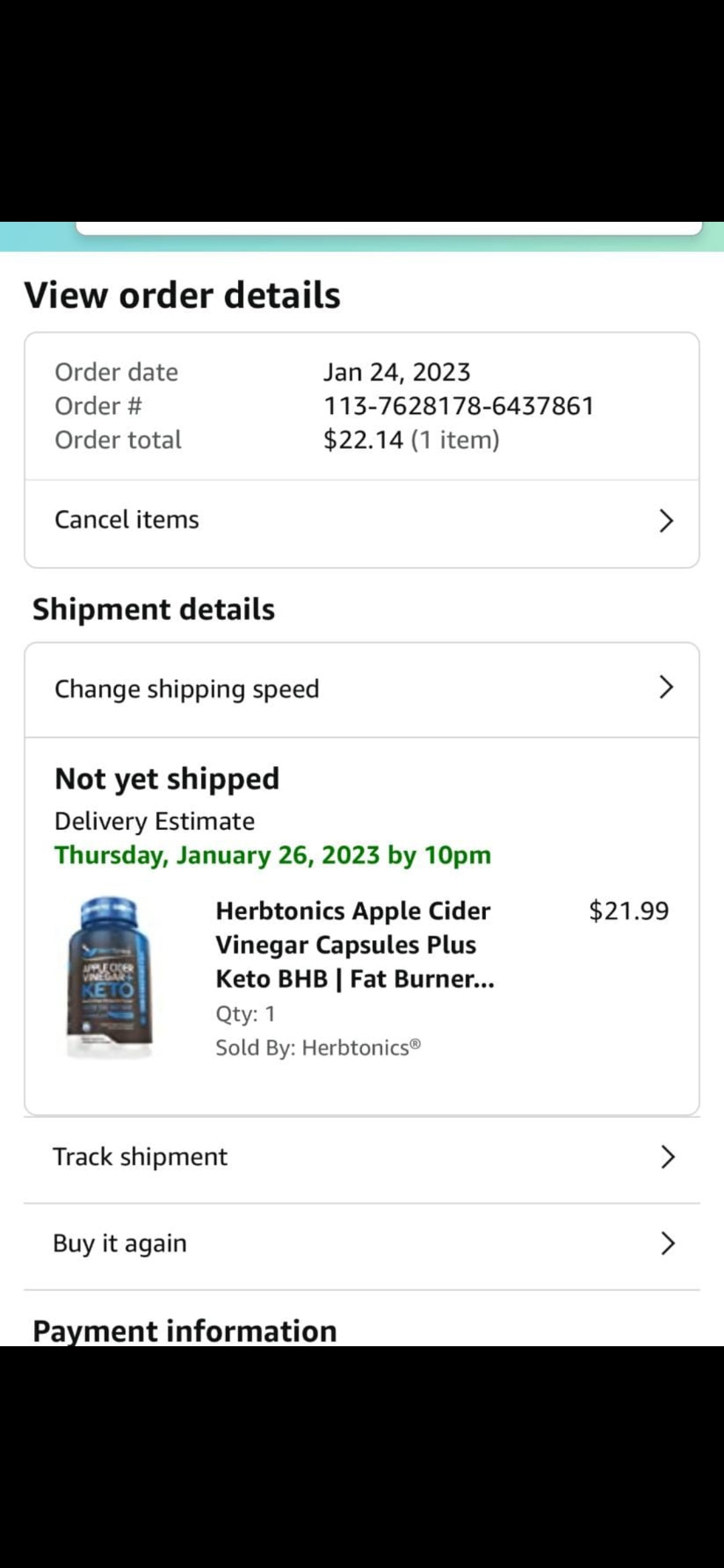Expand the Change shipping speed arrow
The image size is (724, 1568).
666,688
